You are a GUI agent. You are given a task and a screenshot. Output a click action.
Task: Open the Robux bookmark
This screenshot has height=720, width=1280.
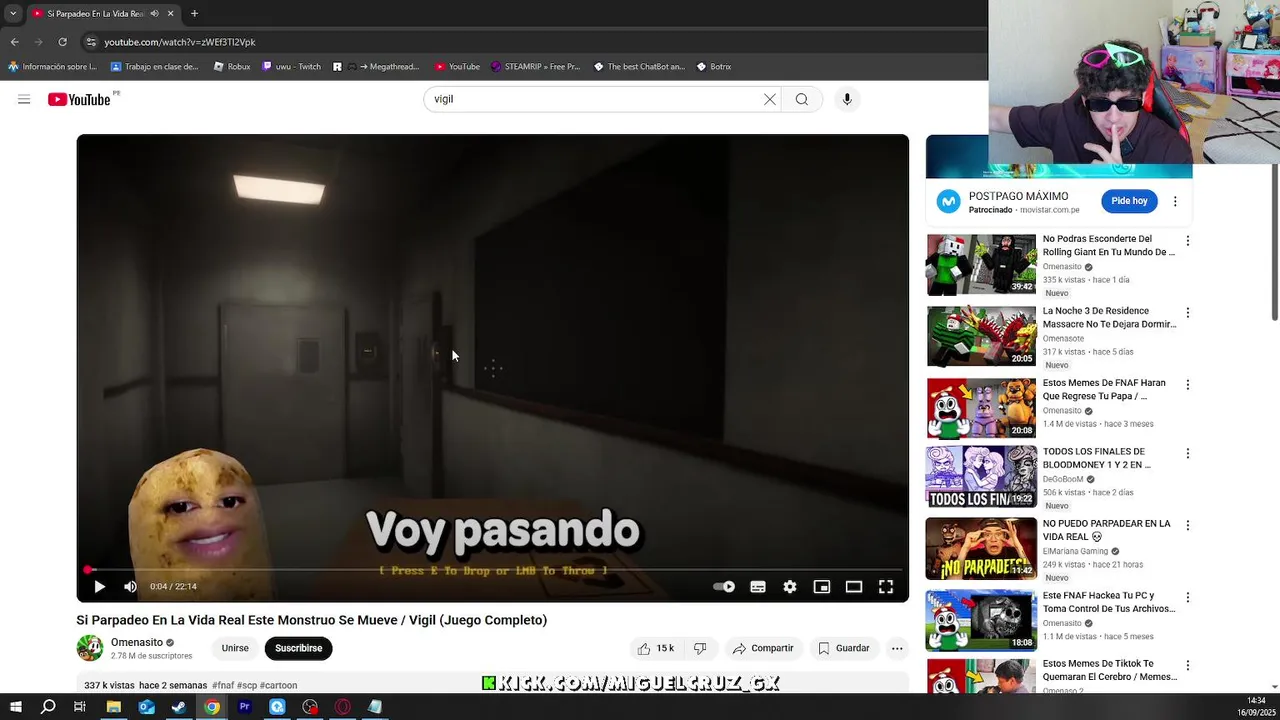tap(232, 67)
